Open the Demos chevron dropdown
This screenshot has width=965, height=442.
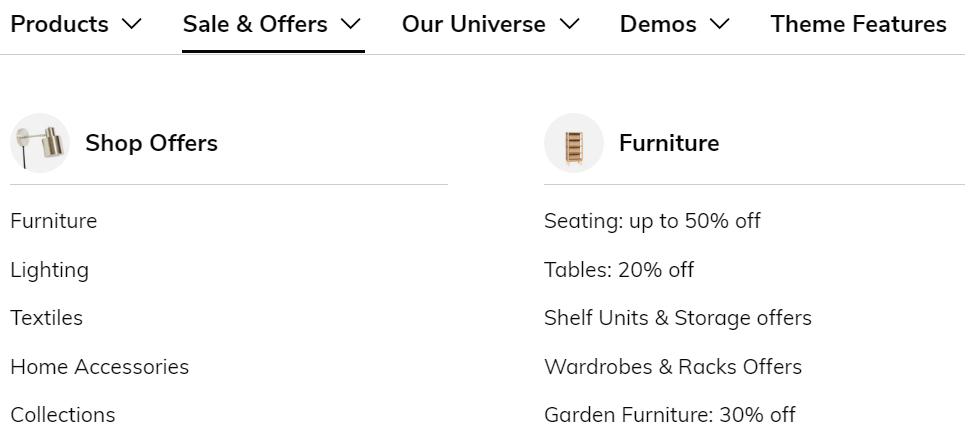click(x=719, y=24)
